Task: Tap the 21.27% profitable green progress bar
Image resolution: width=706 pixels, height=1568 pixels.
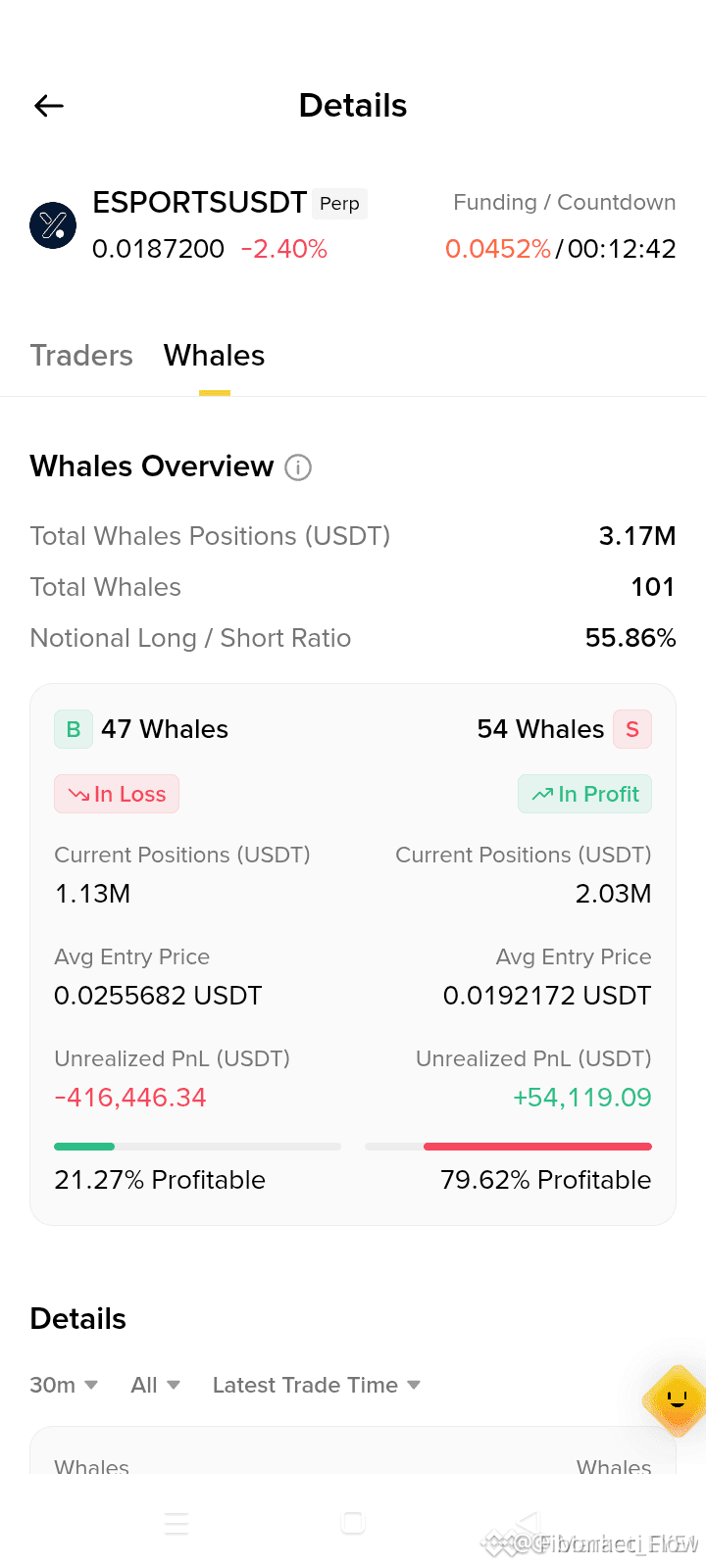Action: click(197, 1146)
